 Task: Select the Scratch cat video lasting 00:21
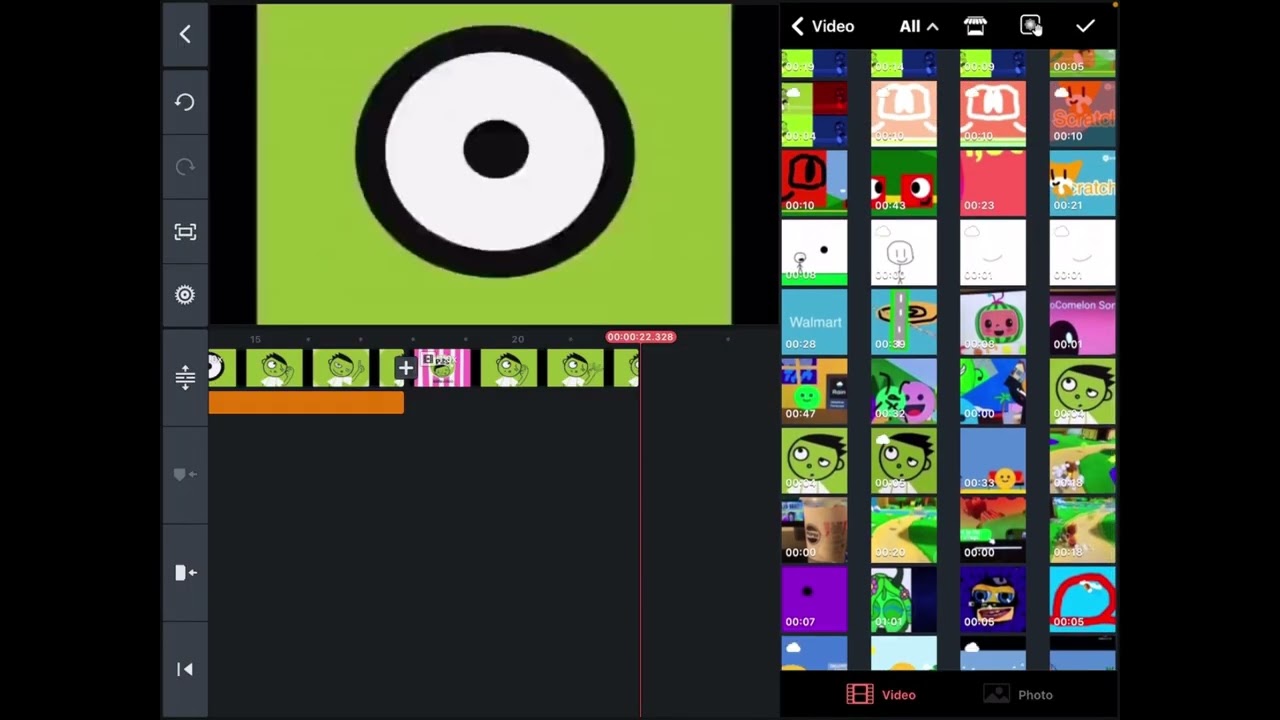click(x=1082, y=183)
